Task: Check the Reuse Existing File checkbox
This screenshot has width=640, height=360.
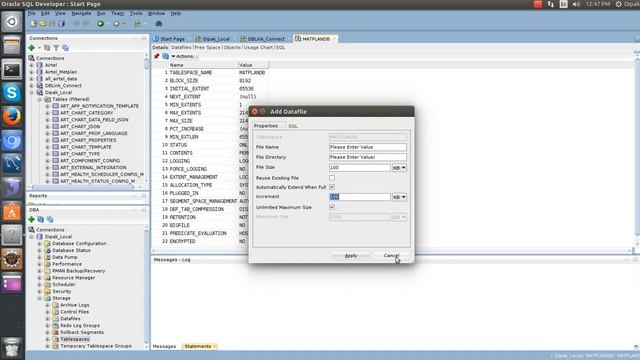Action: (332, 178)
